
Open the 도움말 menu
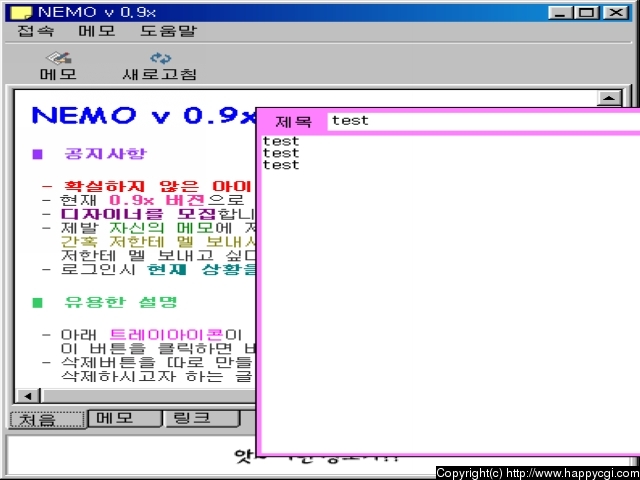tap(169, 31)
